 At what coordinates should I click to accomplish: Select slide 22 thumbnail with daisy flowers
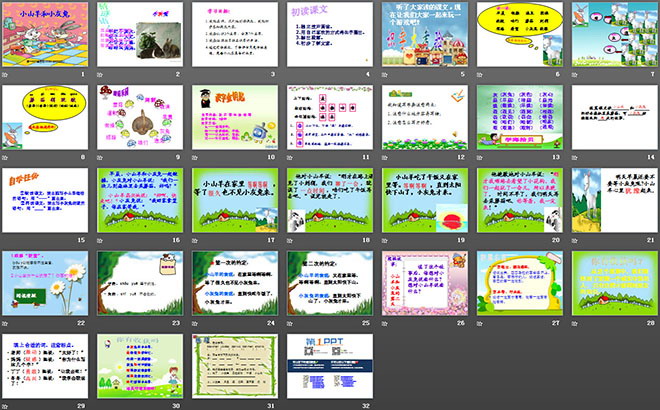click(x=45, y=283)
